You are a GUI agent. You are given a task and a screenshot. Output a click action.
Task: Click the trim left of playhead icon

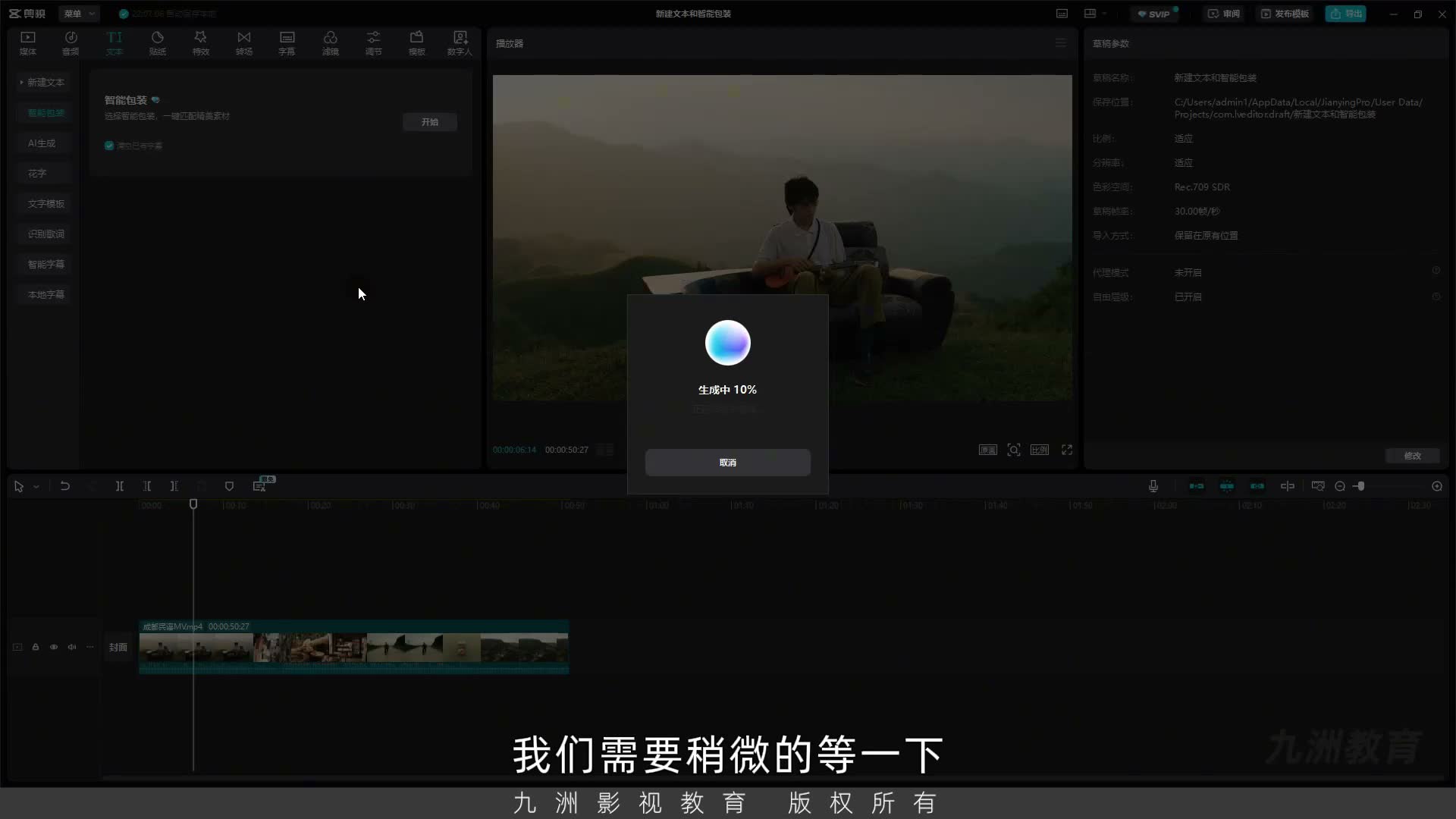147,486
